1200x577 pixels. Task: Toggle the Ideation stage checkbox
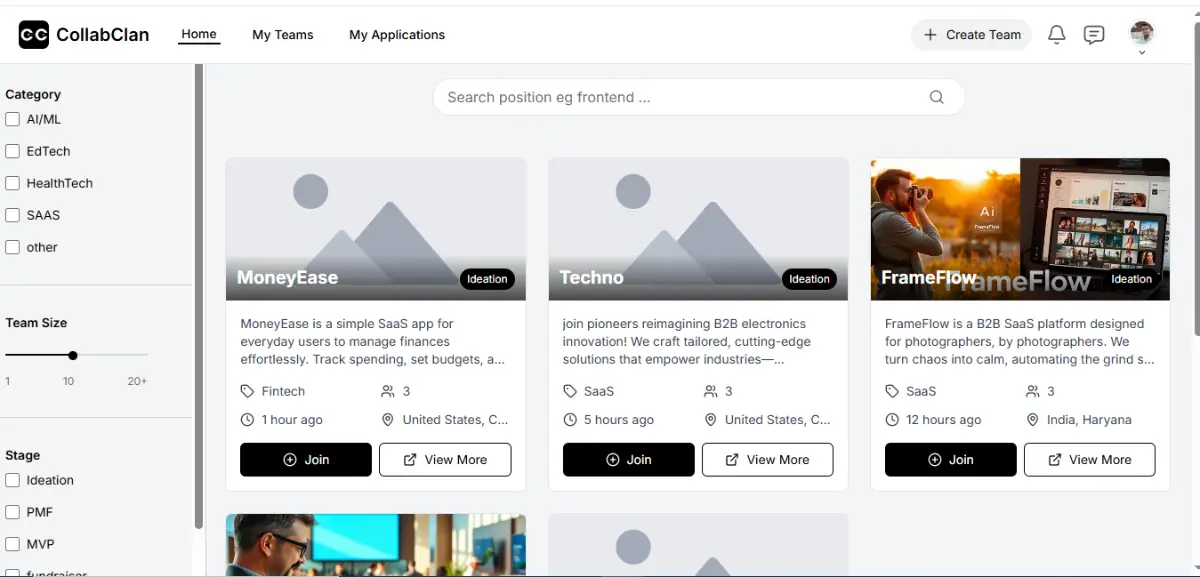[x=13, y=480]
